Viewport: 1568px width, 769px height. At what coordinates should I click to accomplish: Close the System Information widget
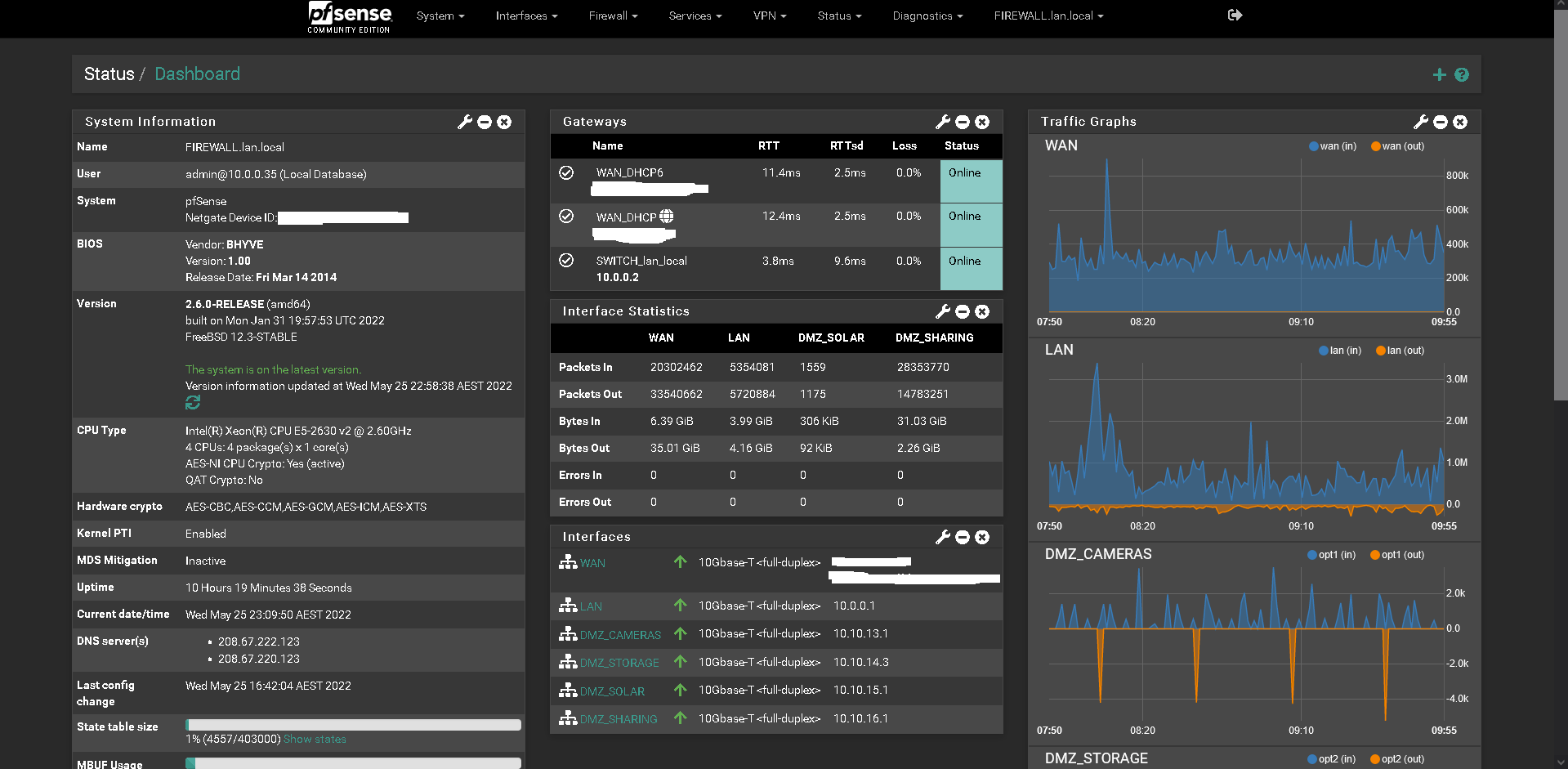click(x=504, y=122)
